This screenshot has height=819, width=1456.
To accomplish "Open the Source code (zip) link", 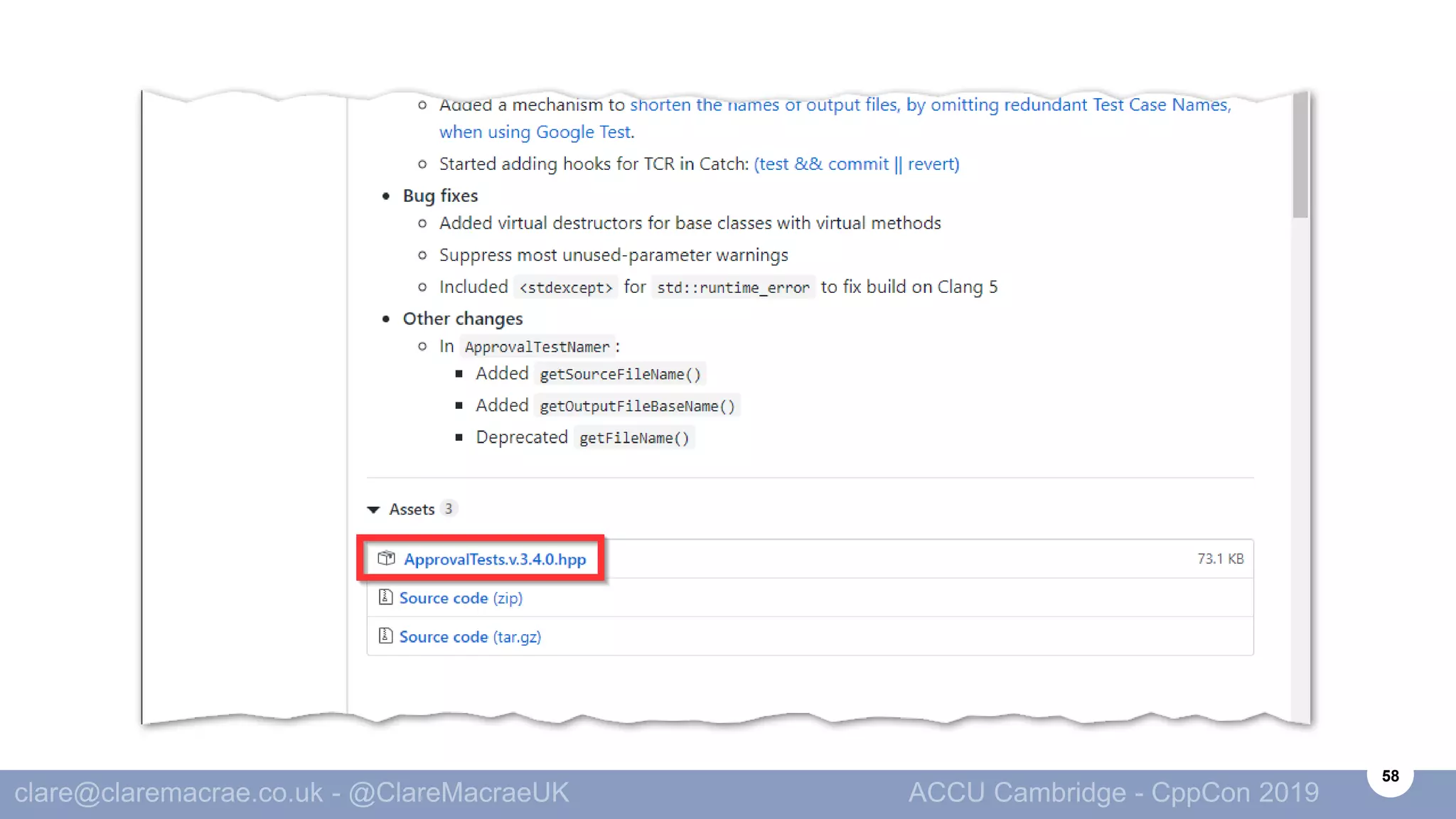I will click(461, 598).
